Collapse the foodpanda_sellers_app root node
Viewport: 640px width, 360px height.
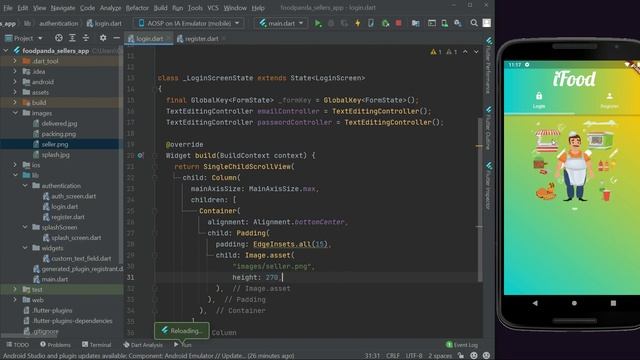pos(6,51)
